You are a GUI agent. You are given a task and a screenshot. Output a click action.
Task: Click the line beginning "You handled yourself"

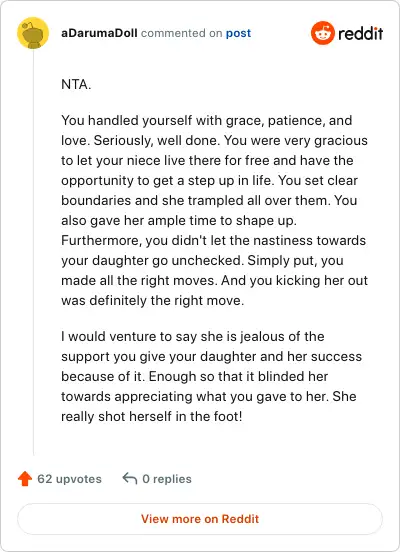[207, 120]
